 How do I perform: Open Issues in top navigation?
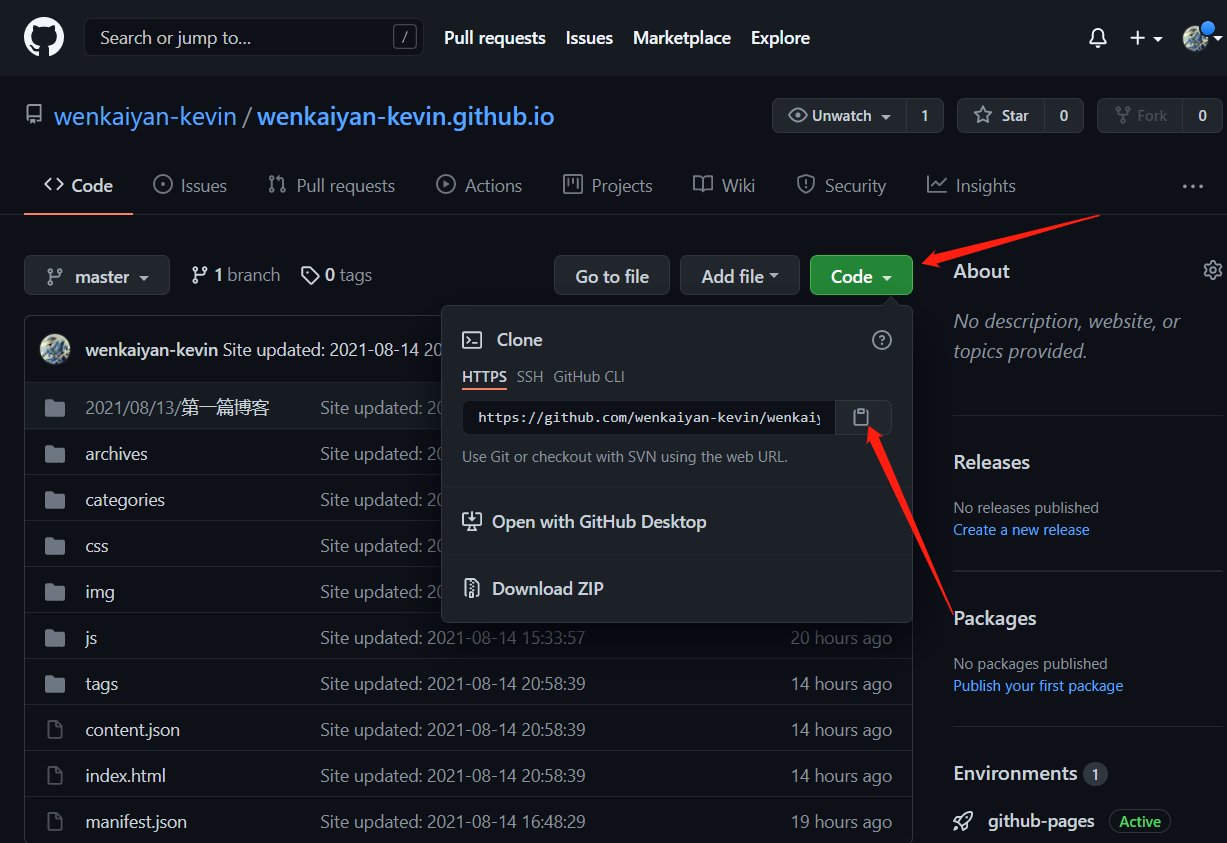point(589,38)
